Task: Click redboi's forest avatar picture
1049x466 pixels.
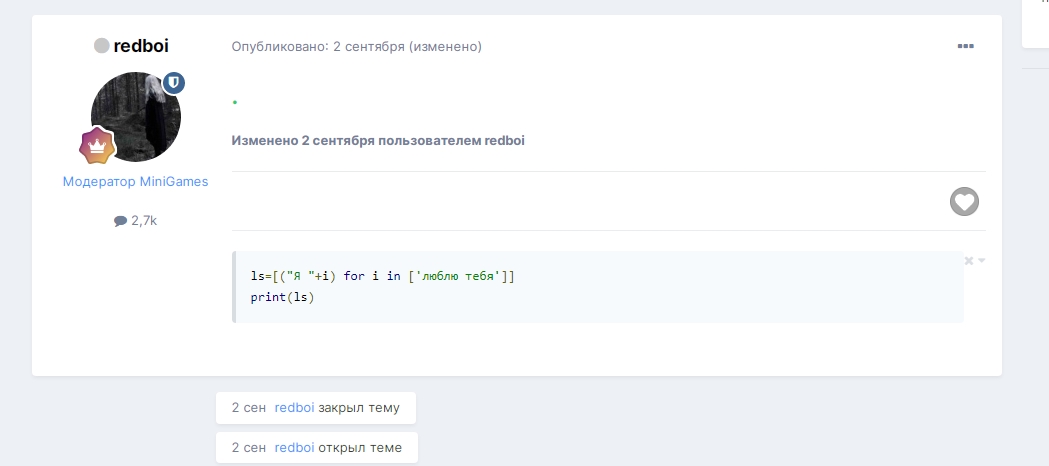Action: [x=135, y=116]
